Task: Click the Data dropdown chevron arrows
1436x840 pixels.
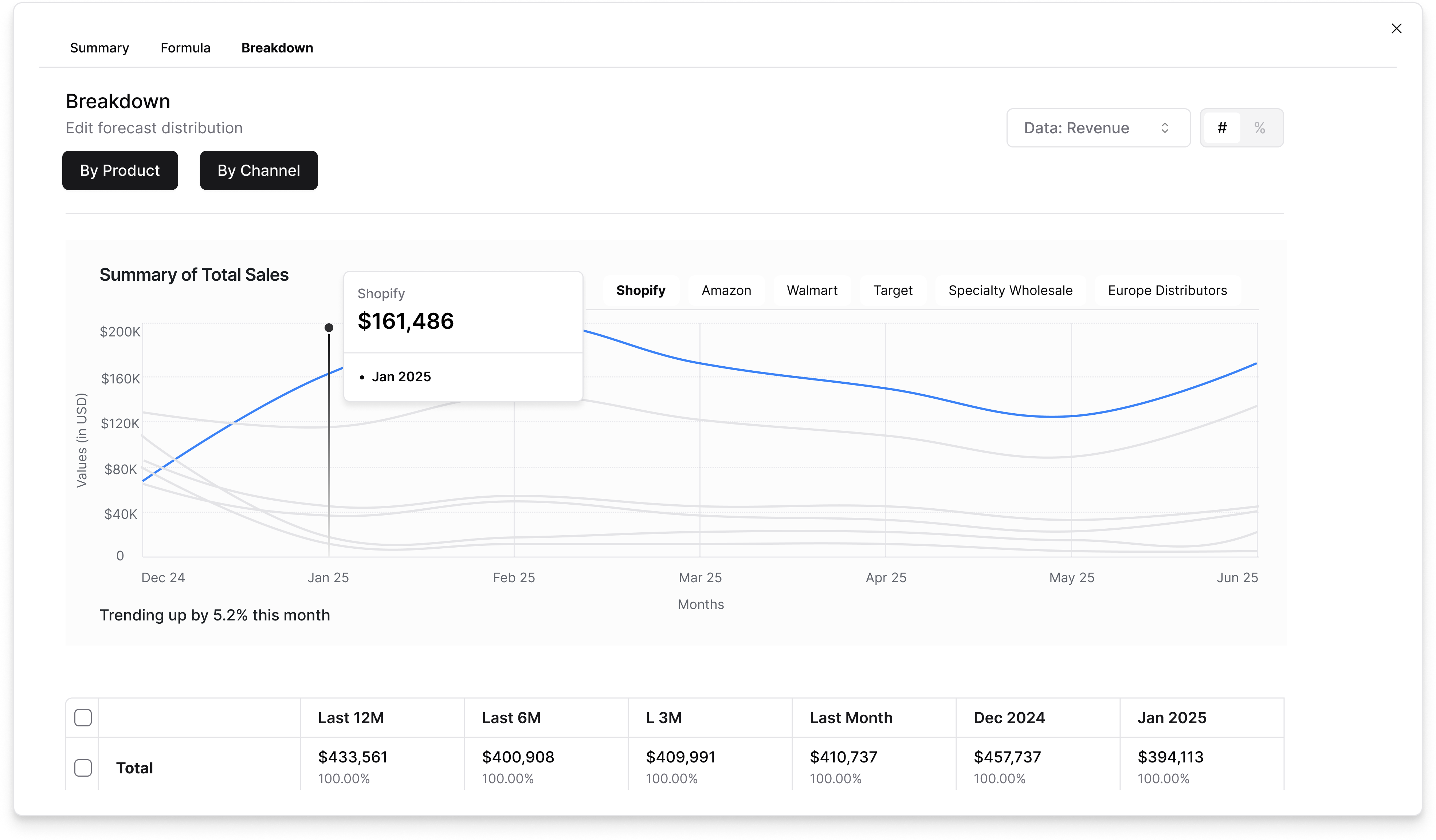Action: point(1164,127)
